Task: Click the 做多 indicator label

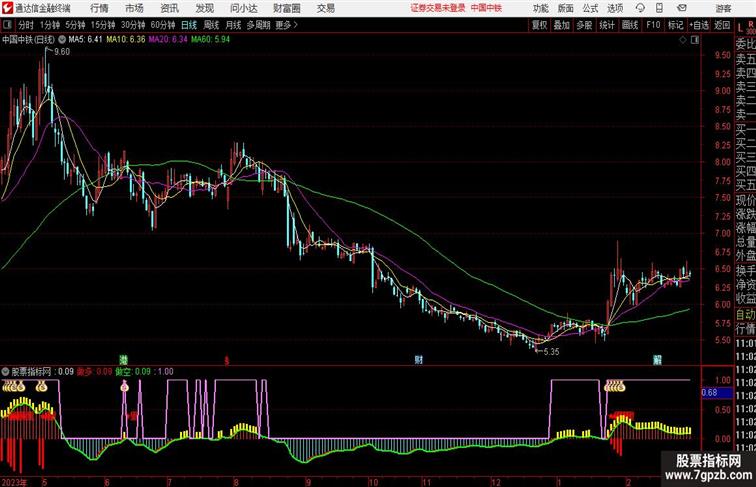Action: tap(84, 372)
